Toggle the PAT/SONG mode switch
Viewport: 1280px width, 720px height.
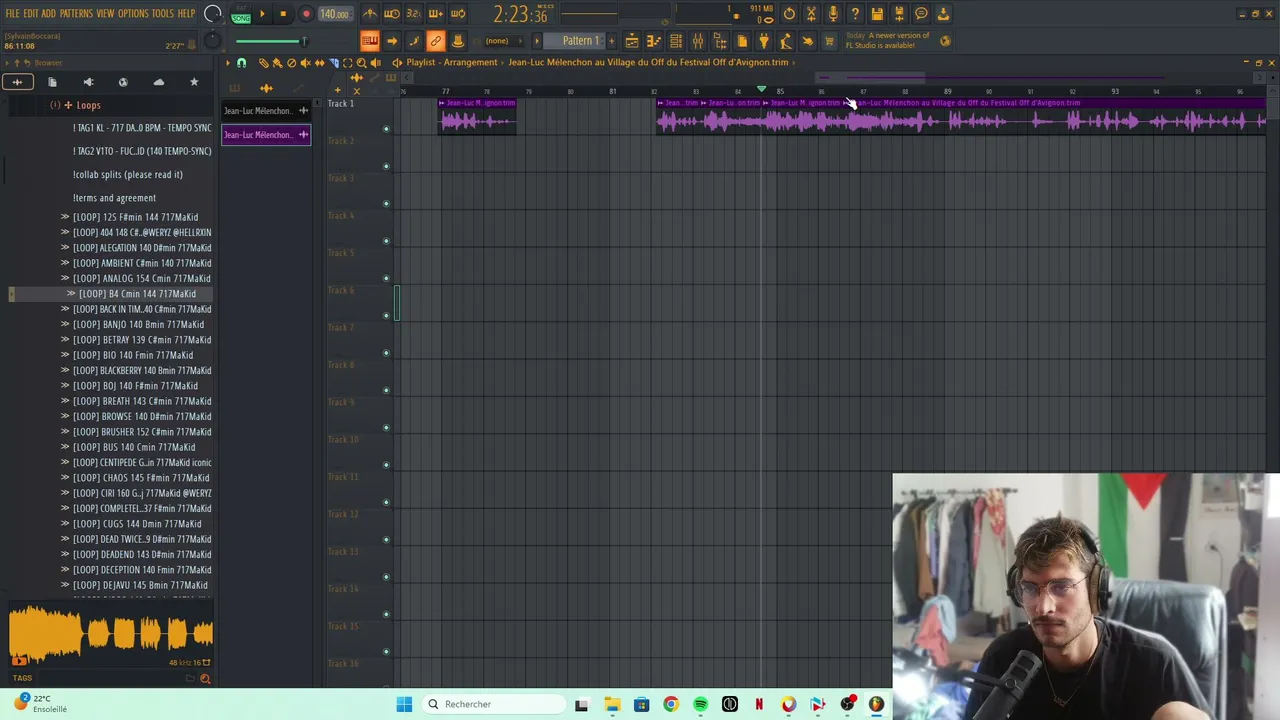241,14
